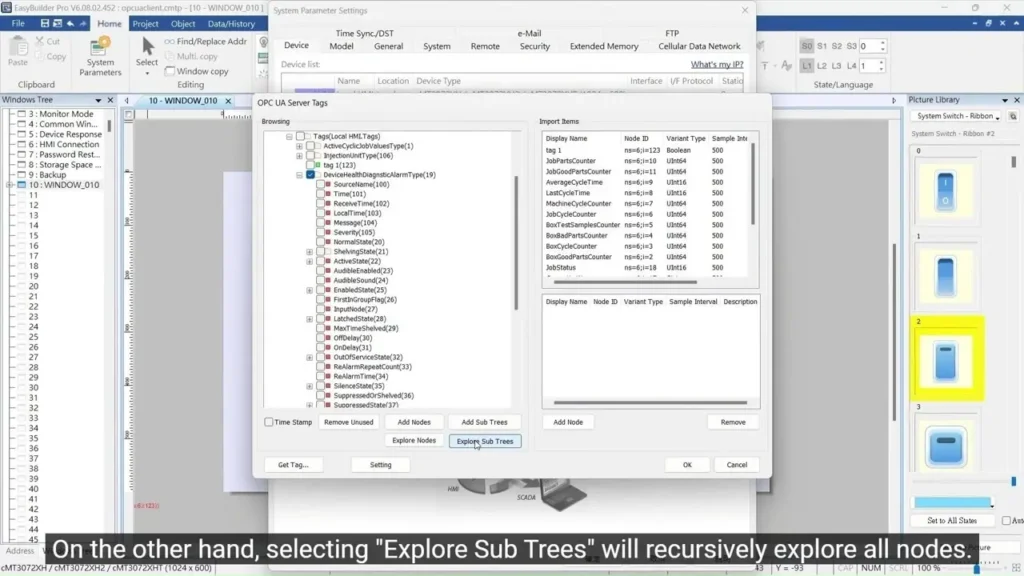Close the Windows Tree panel
1024x576 pixels.
110,100
